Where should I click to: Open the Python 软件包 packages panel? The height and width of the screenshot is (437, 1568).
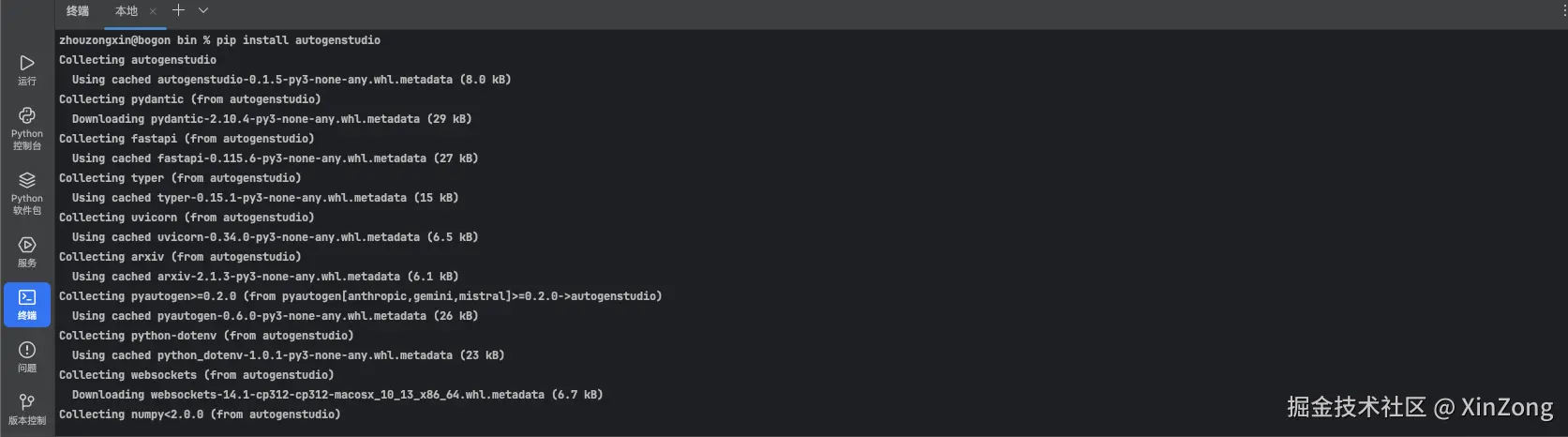pyautogui.click(x=27, y=192)
